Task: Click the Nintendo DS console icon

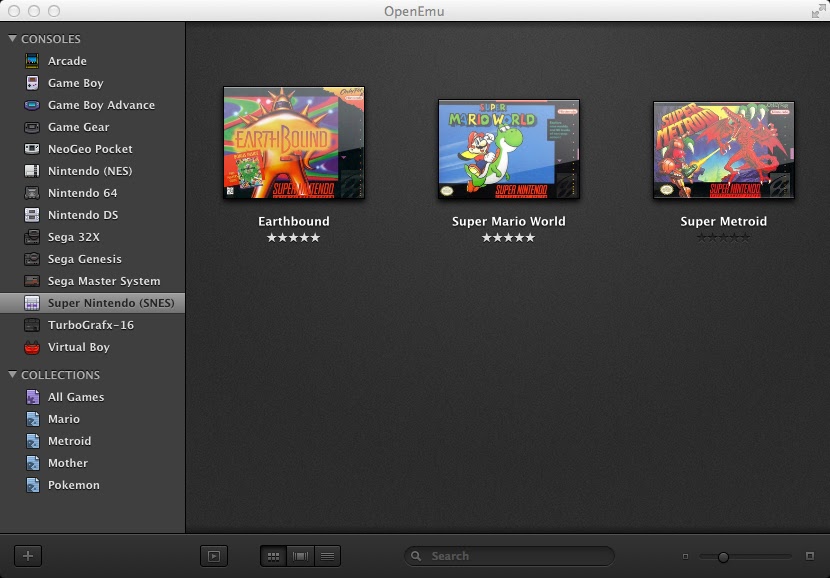Action: [32, 215]
